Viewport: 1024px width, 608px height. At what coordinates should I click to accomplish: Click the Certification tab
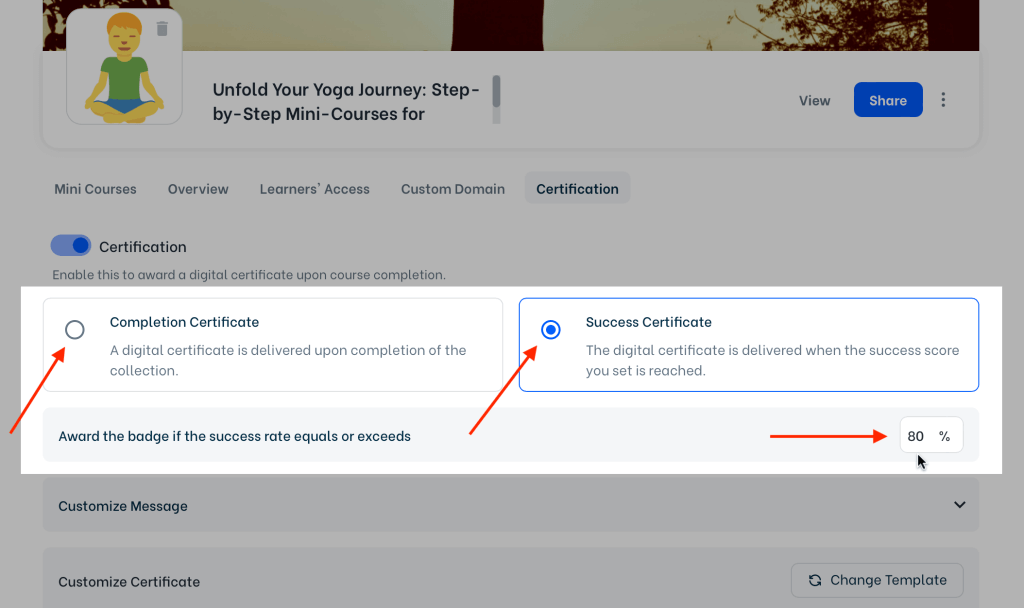click(577, 189)
